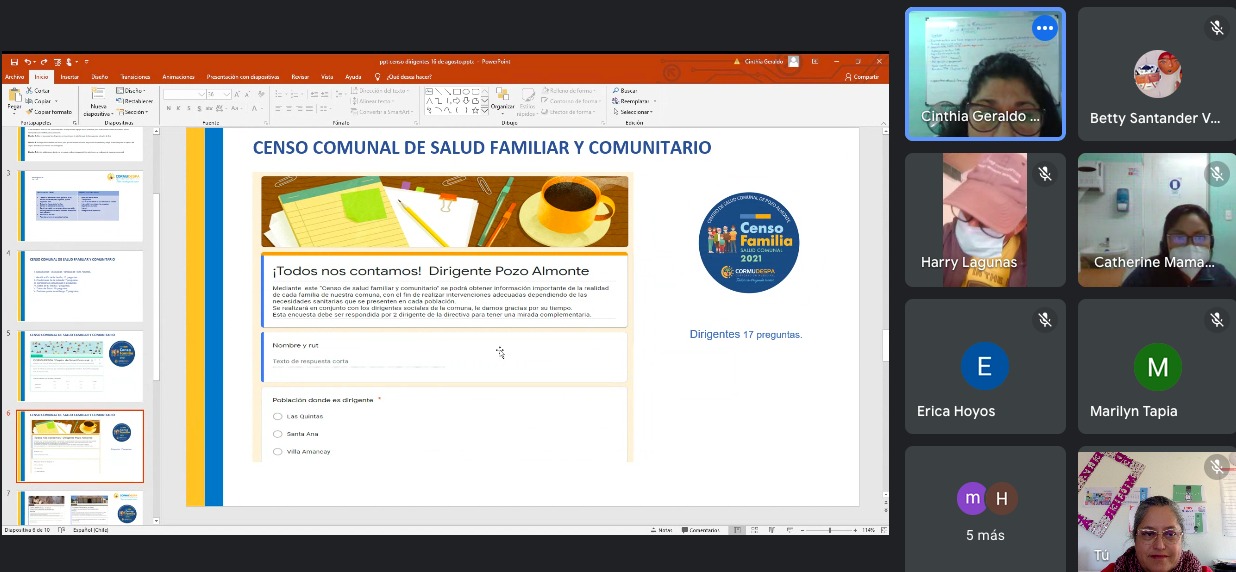Toggle italic (K) formatting
Viewport: 1236px width, 572px height.
pos(178,108)
